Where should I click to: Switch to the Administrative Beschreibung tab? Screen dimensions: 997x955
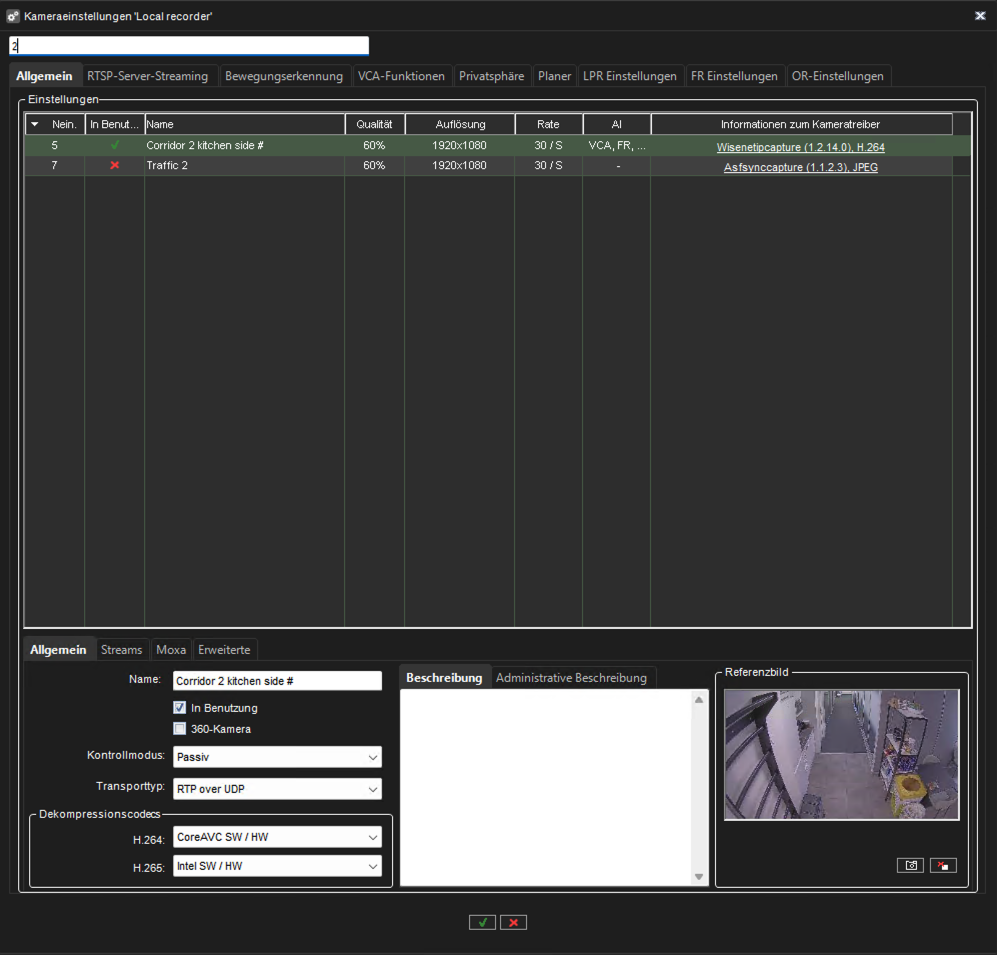(572, 677)
